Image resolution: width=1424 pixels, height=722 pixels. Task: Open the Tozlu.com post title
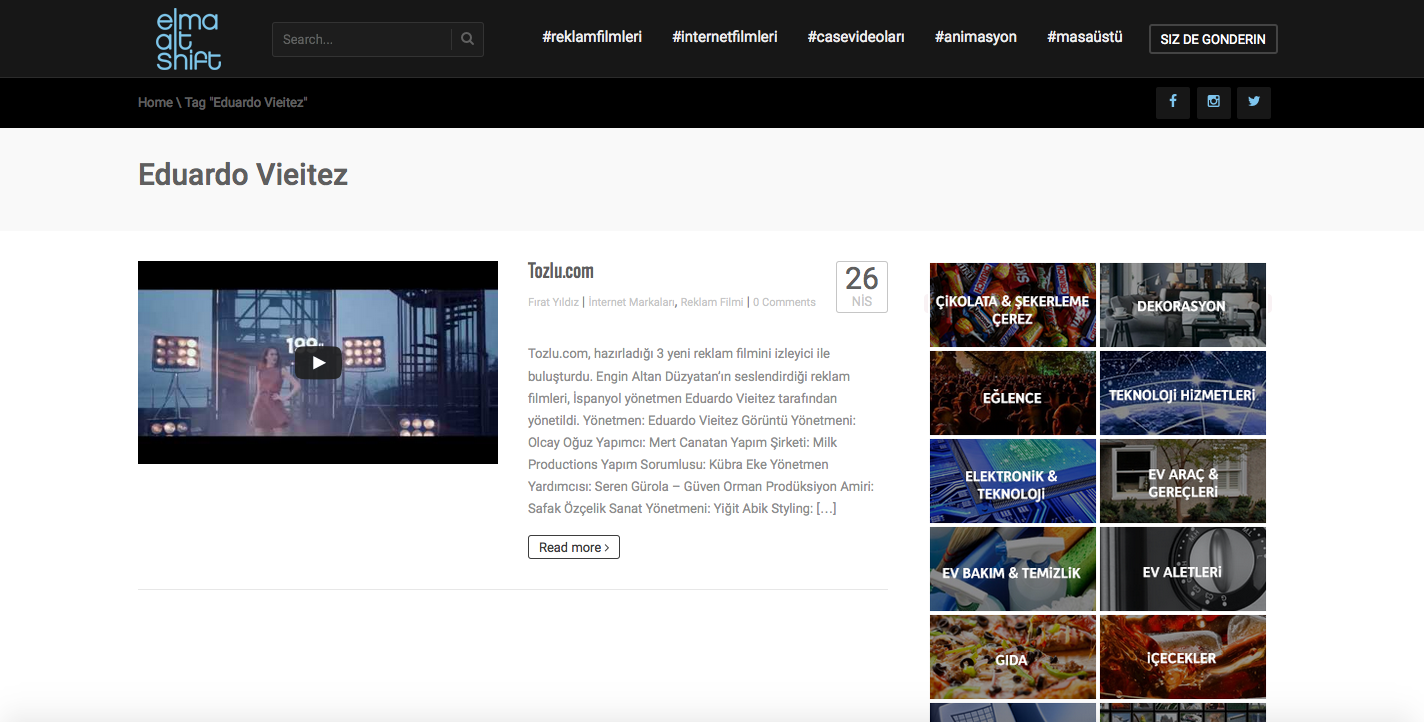(561, 271)
